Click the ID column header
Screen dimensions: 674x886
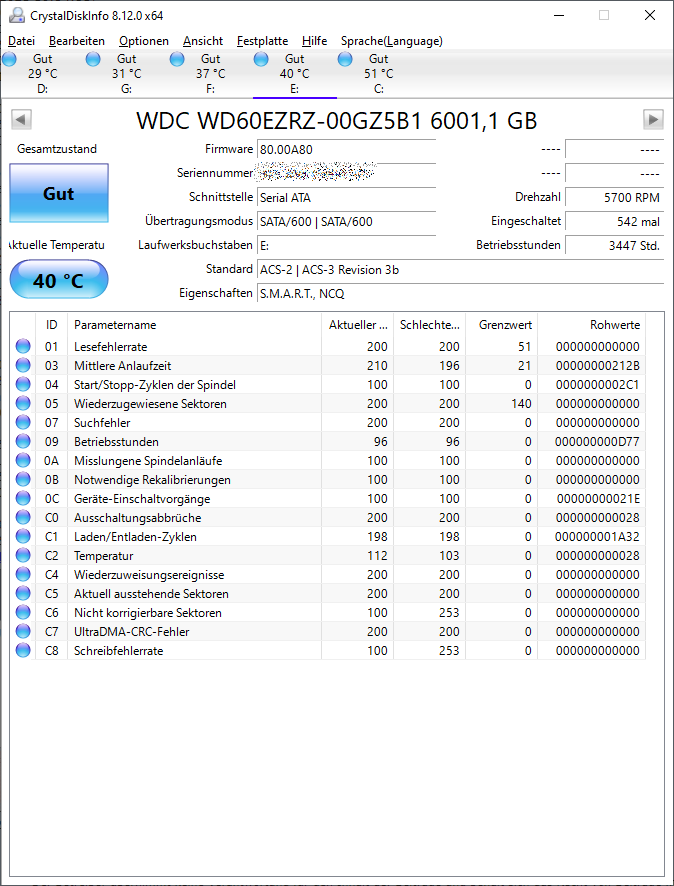51,325
